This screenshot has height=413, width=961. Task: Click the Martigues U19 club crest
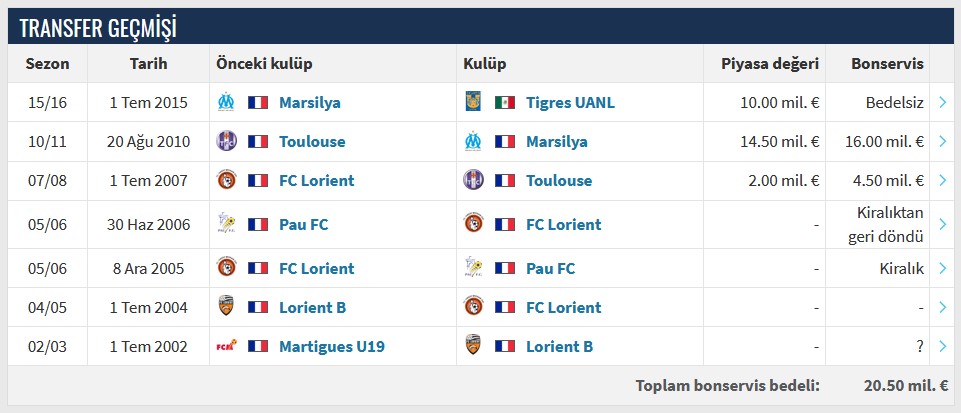point(226,347)
